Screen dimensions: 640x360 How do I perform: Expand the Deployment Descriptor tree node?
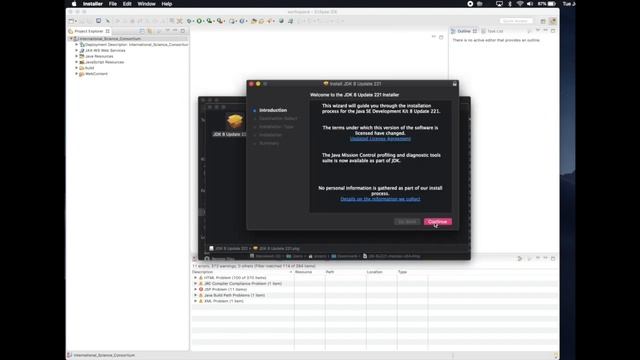[76, 44]
